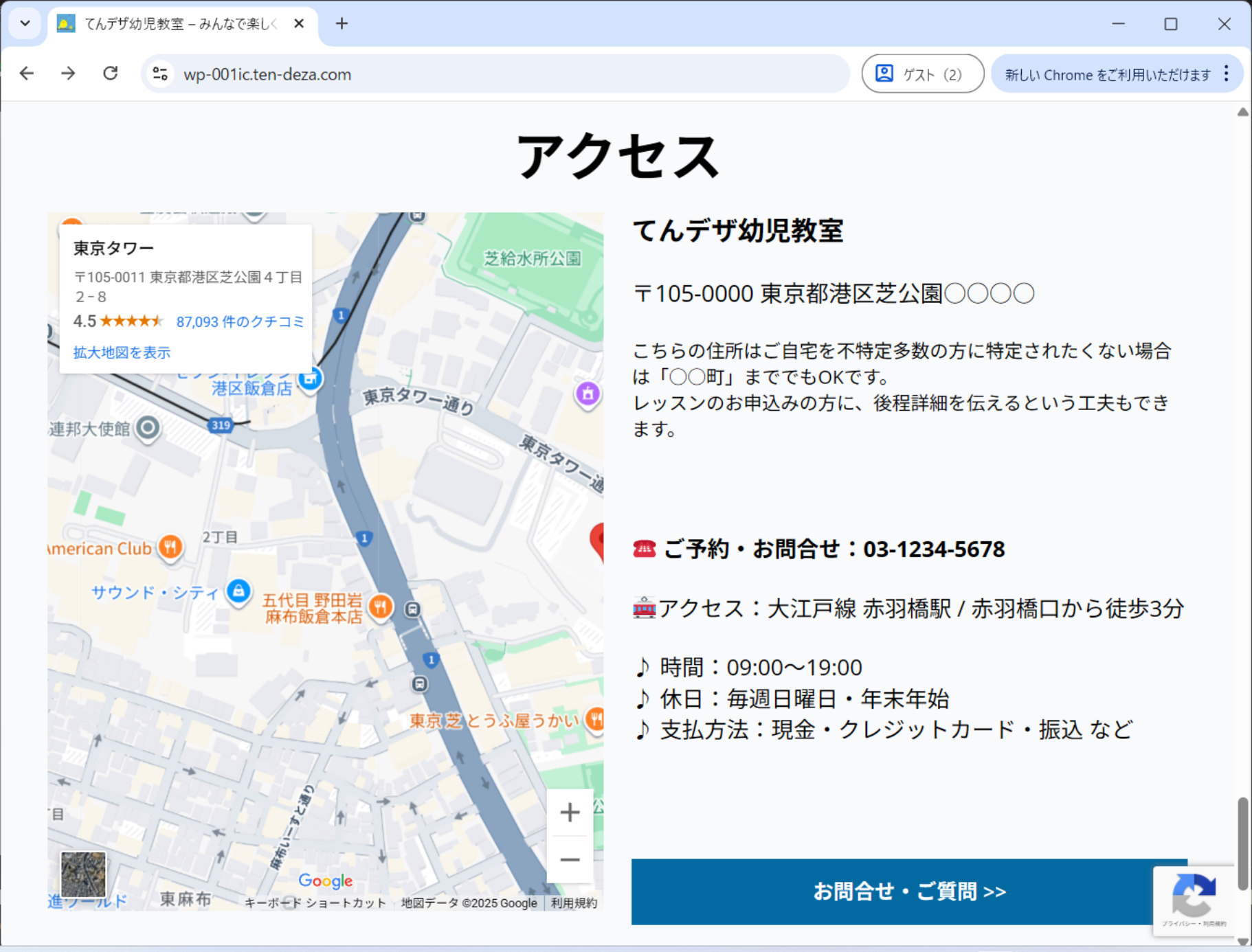Open the ゲスト profile menu
Viewport: 1252px width, 952px height.
coord(922,73)
